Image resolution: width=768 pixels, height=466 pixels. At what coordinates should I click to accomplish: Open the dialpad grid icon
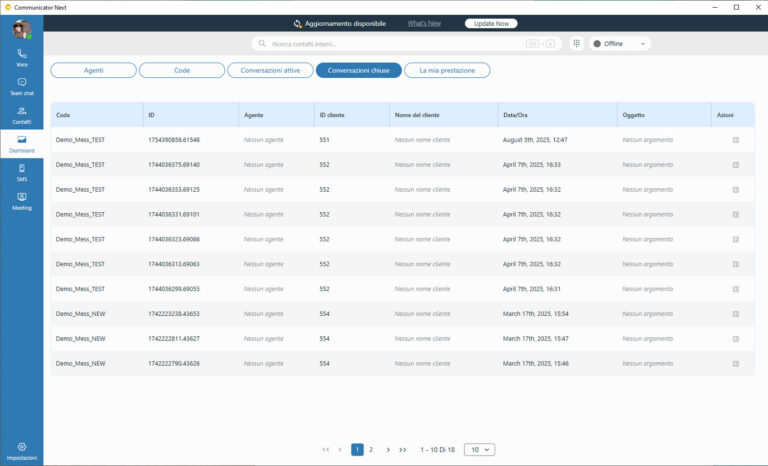576,44
